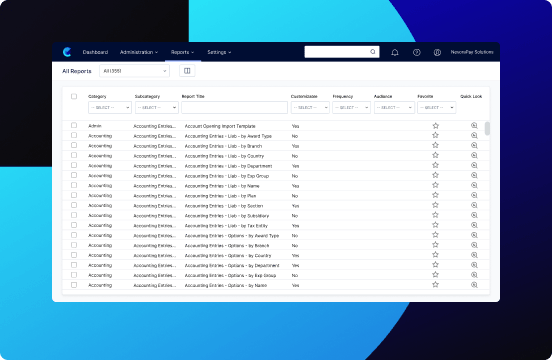Click the Report Title filter text field

(234, 107)
